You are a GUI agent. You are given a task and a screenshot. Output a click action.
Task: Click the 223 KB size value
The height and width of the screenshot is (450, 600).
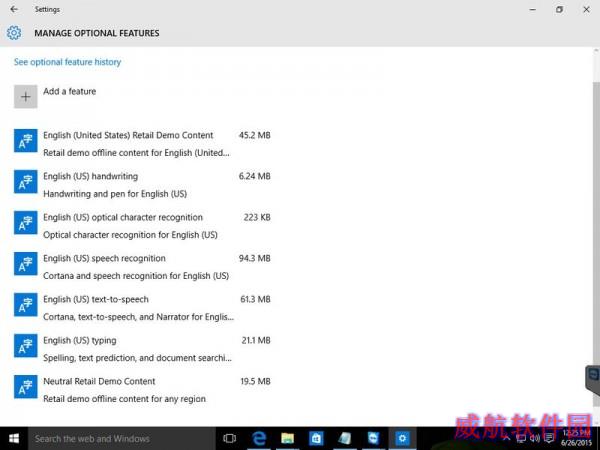click(x=257, y=217)
